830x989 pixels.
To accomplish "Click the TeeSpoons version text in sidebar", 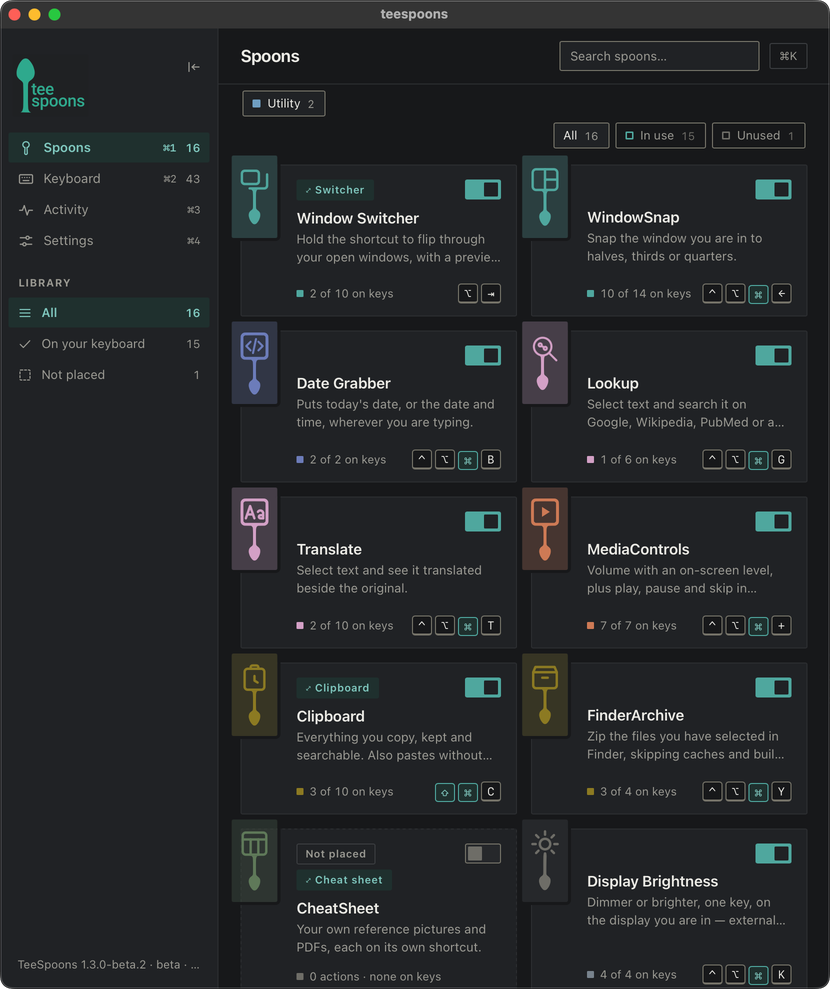I will click(x=108, y=964).
